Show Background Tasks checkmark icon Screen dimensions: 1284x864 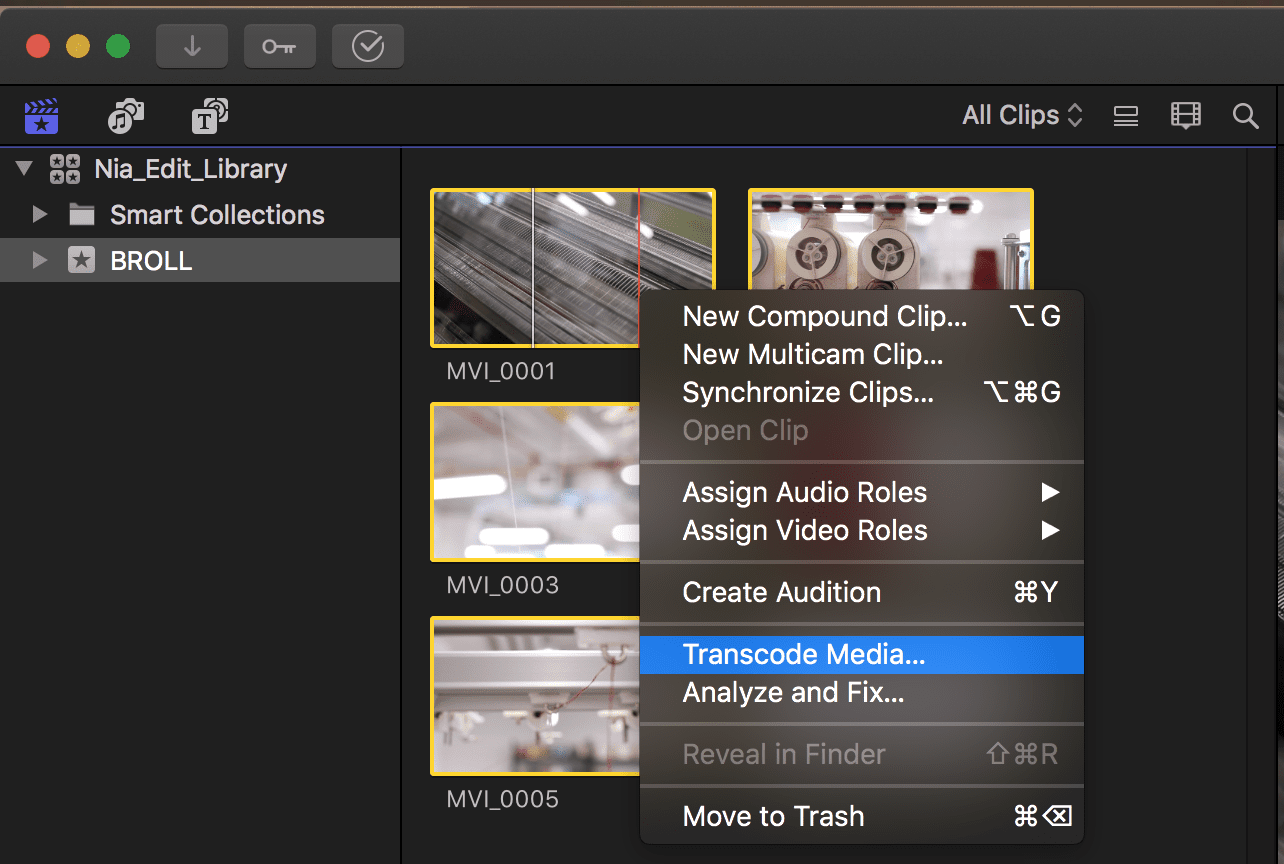(367, 45)
